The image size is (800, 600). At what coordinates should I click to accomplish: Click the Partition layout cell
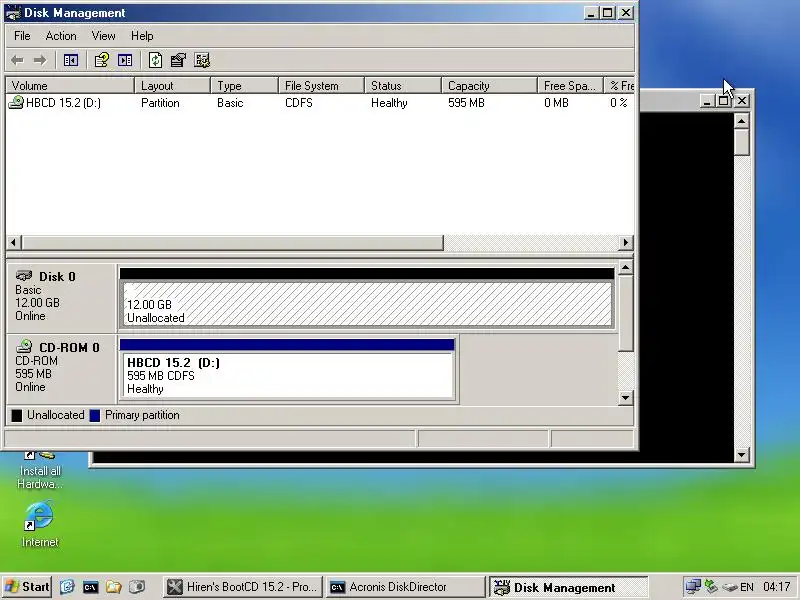pyautogui.click(x=160, y=103)
